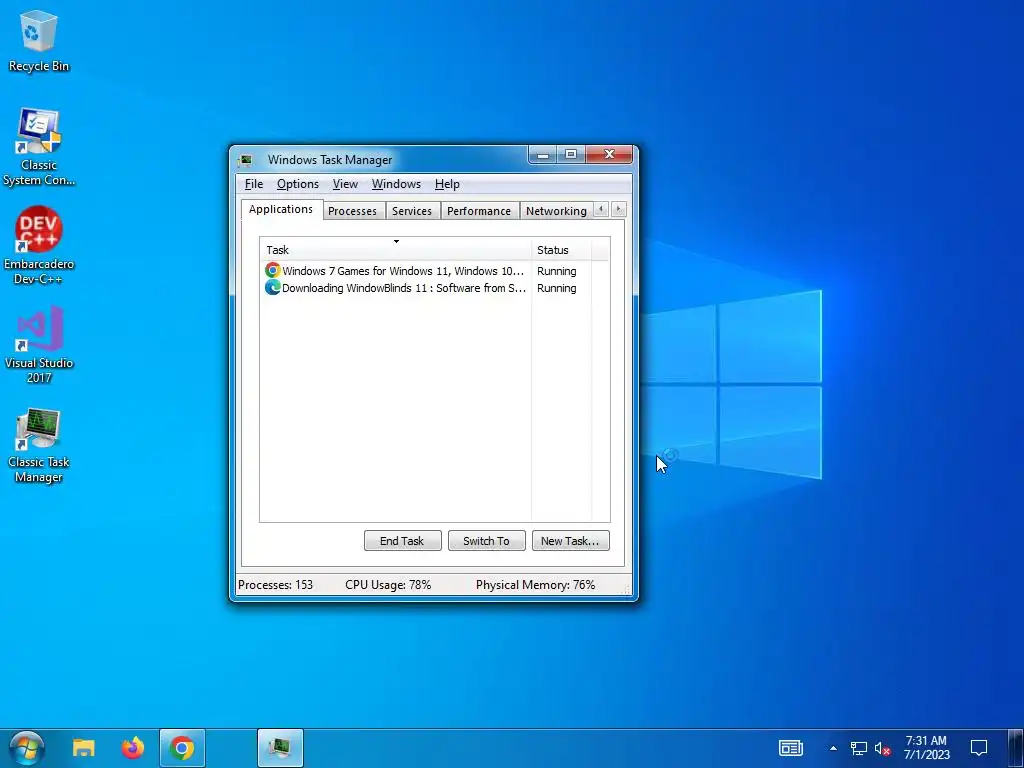Image resolution: width=1024 pixels, height=768 pixels.
Task: Click Task Manager taskbar button
Action: [x=280, y=748]
